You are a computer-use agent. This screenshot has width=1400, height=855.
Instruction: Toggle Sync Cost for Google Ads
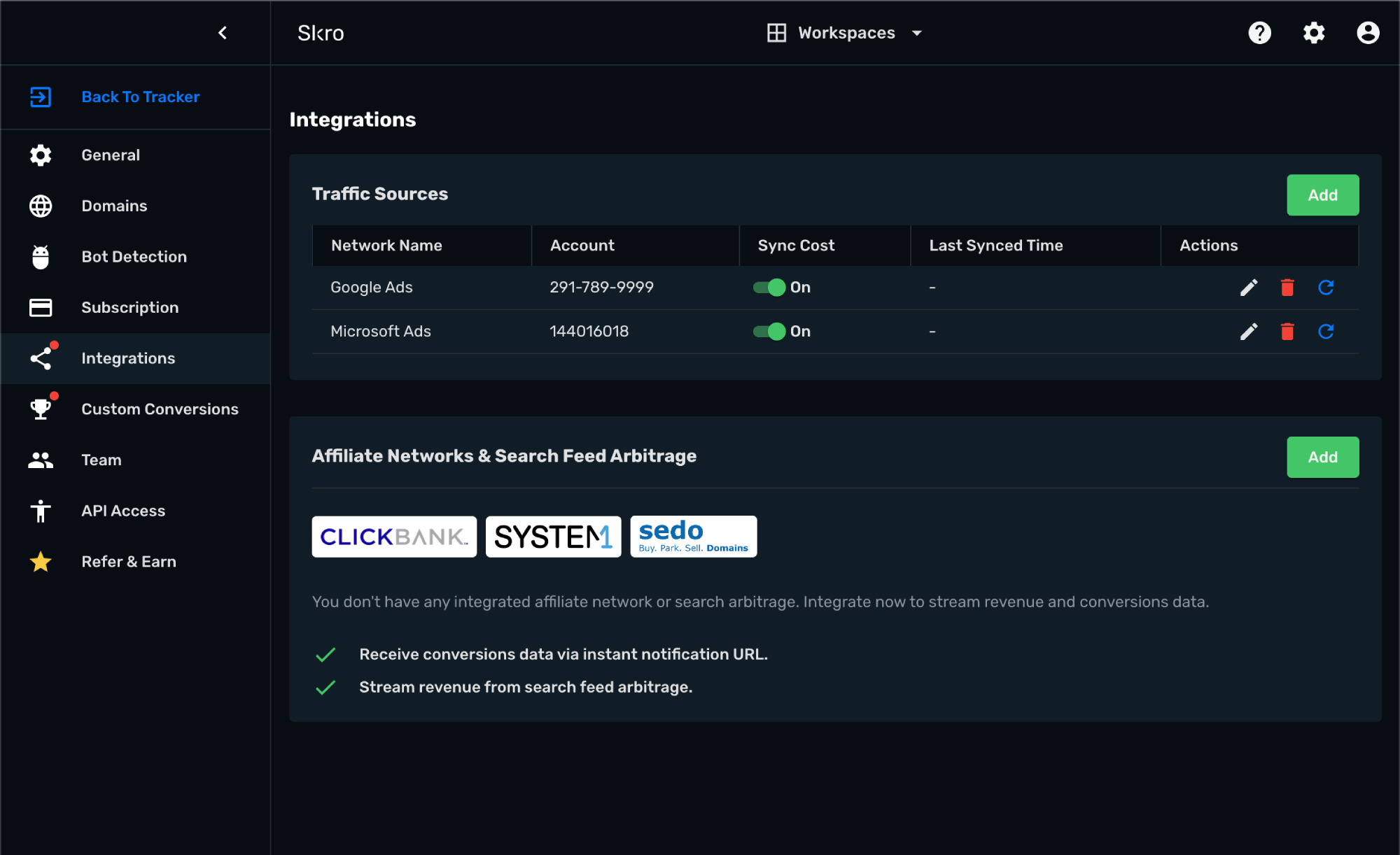tap(769, 288)
